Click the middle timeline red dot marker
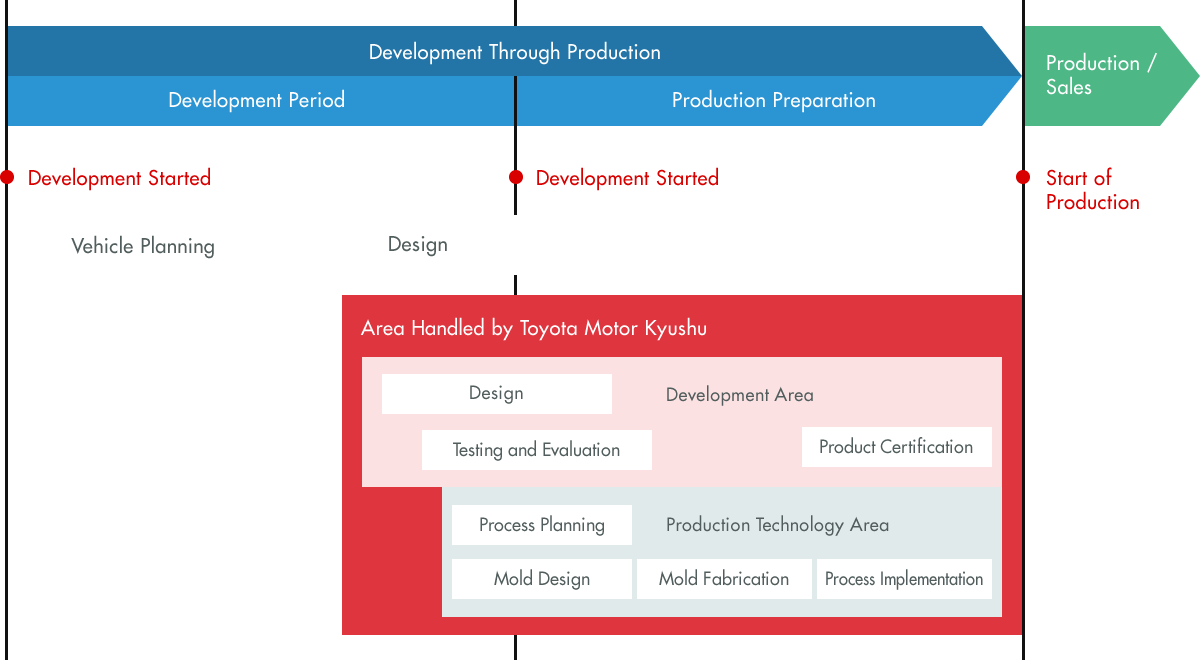This screenshot has height=660, width=1200. (516, 177)
